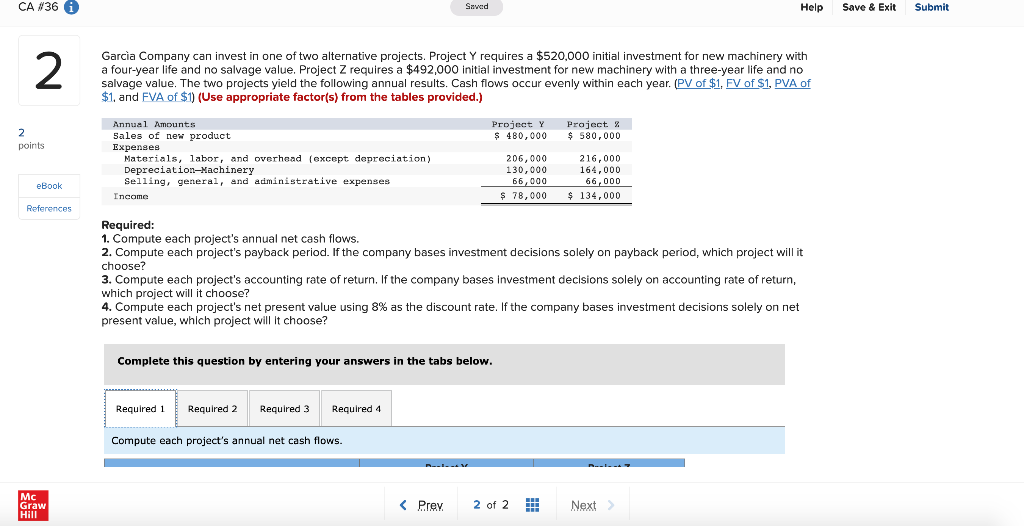Click Save & Exit
Screen dimensions: 1024x526
click(869, 7)
